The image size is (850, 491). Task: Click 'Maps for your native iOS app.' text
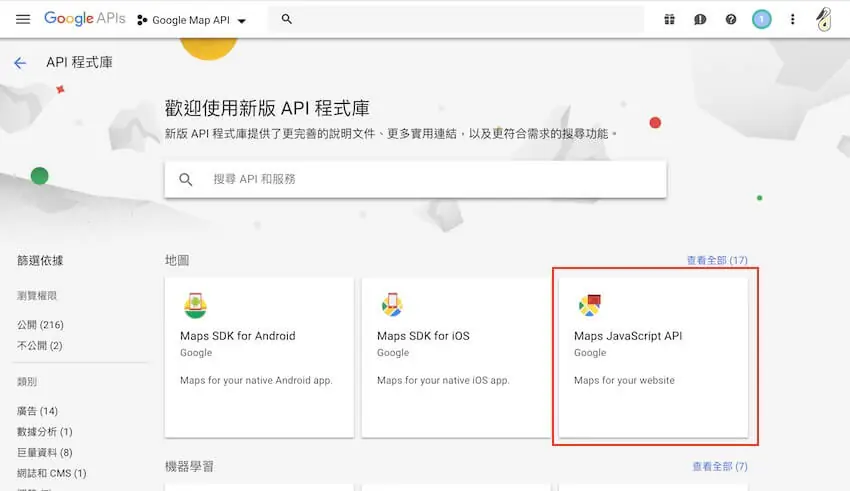point(443,380)
